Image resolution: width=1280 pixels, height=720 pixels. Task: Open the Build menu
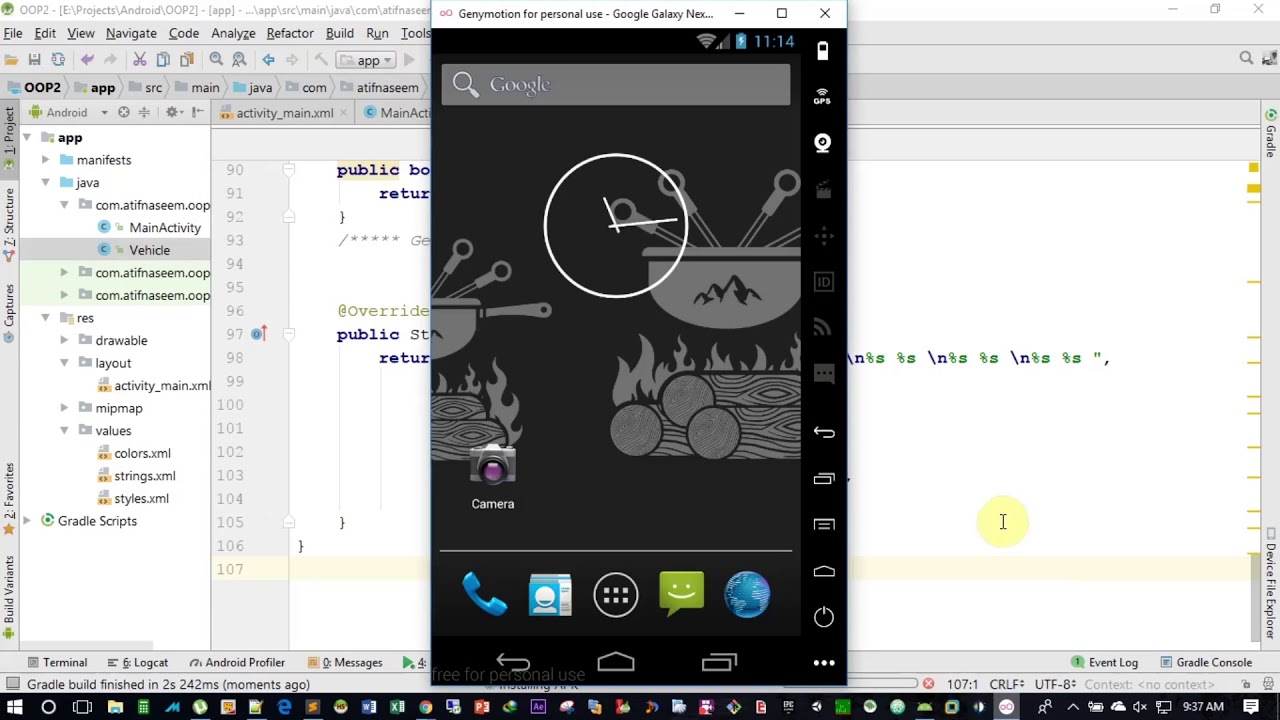coord(340,33)
